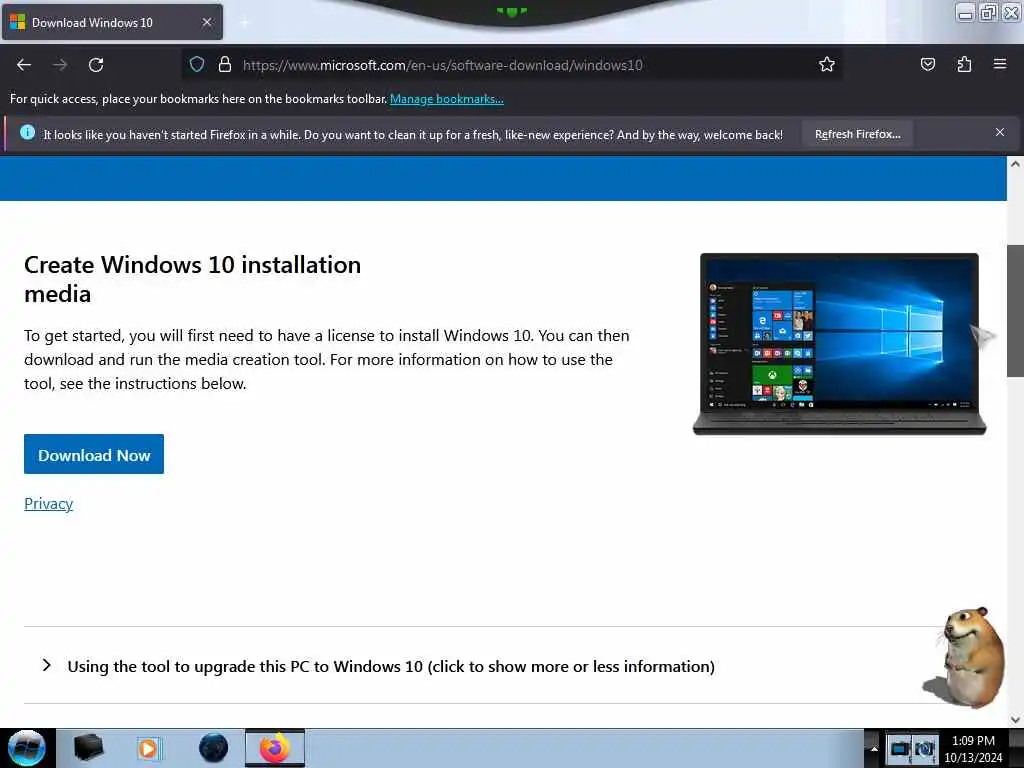
Task: Click the Refresh Firefox button
Action: pos(857,134)
